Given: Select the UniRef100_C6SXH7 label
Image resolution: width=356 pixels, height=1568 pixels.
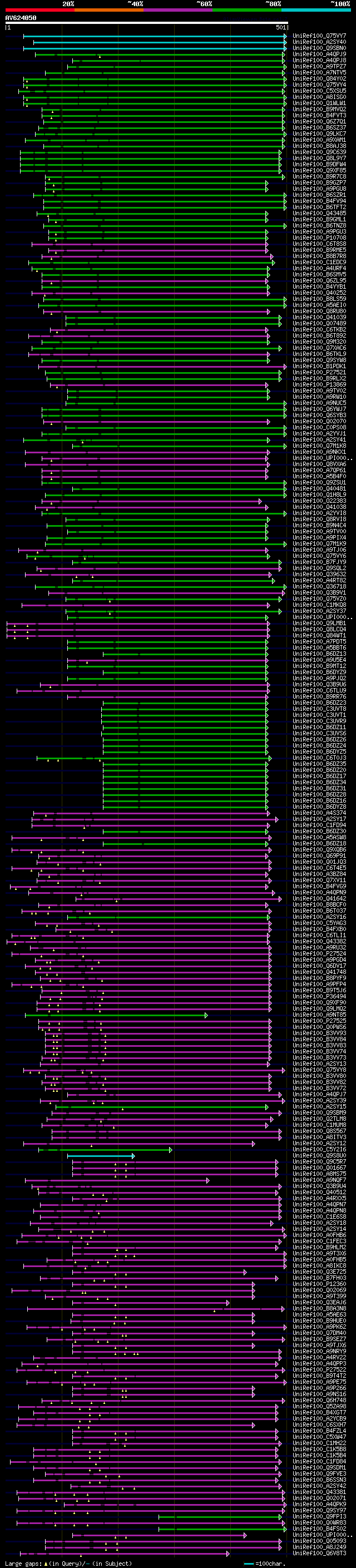Looking at the screenshot, I should click(319, 1424).
